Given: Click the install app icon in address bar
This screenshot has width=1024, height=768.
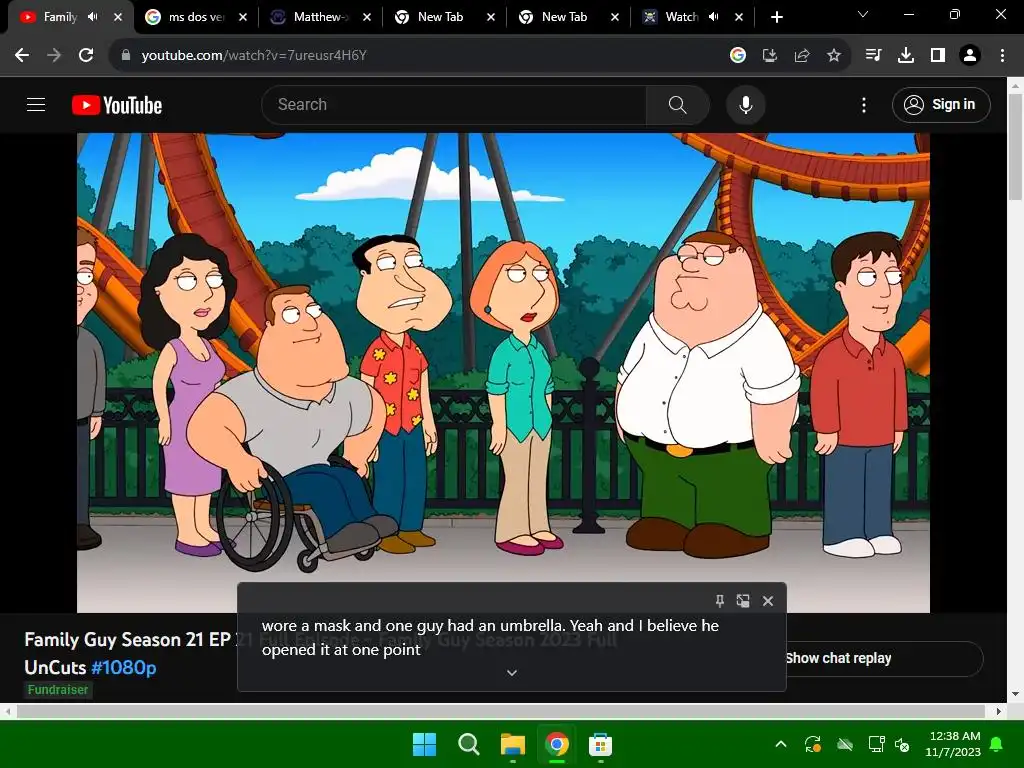Looking at the screenshot, I should coord(770,56).
